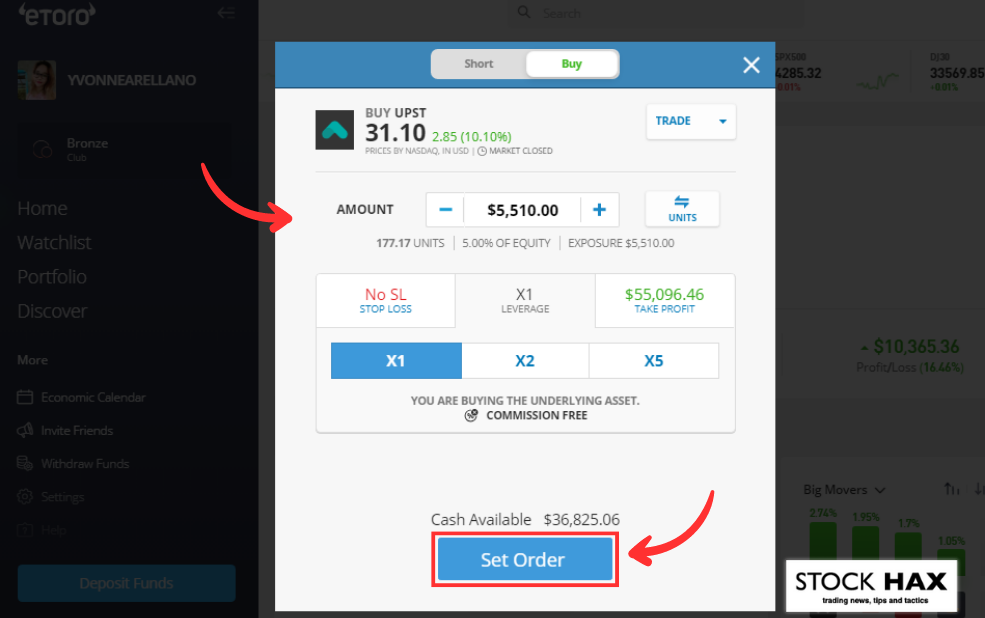Open the Take Profit tab

coord(665,301)
